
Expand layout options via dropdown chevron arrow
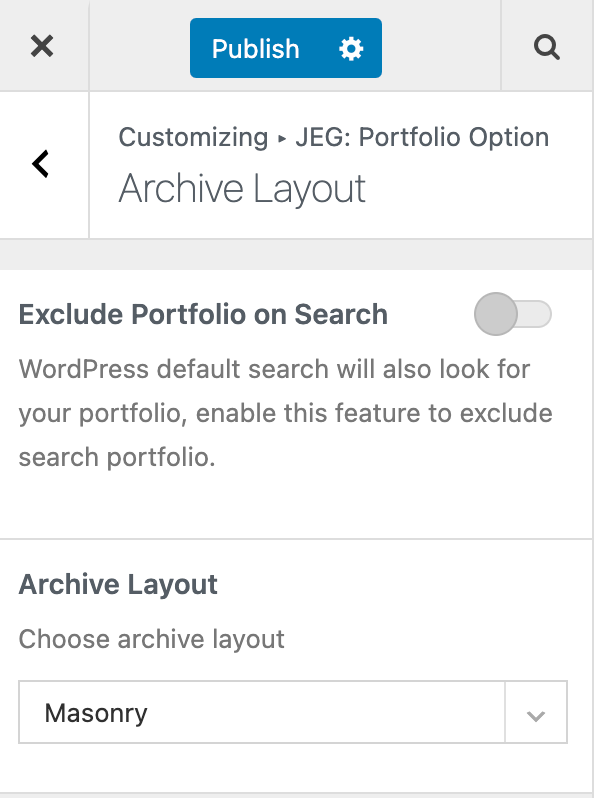[536, 716]
